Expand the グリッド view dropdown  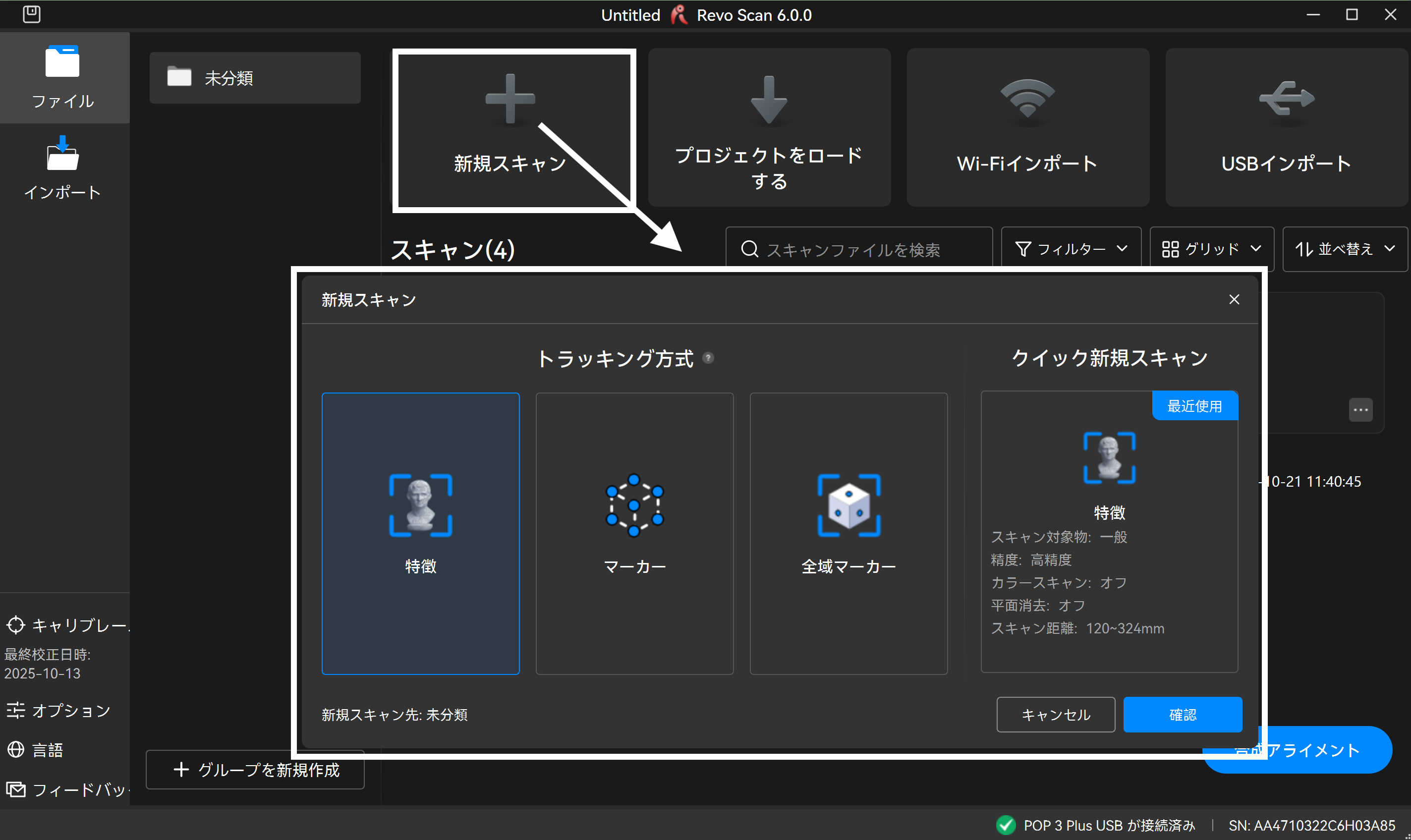tap(1211, 249)
